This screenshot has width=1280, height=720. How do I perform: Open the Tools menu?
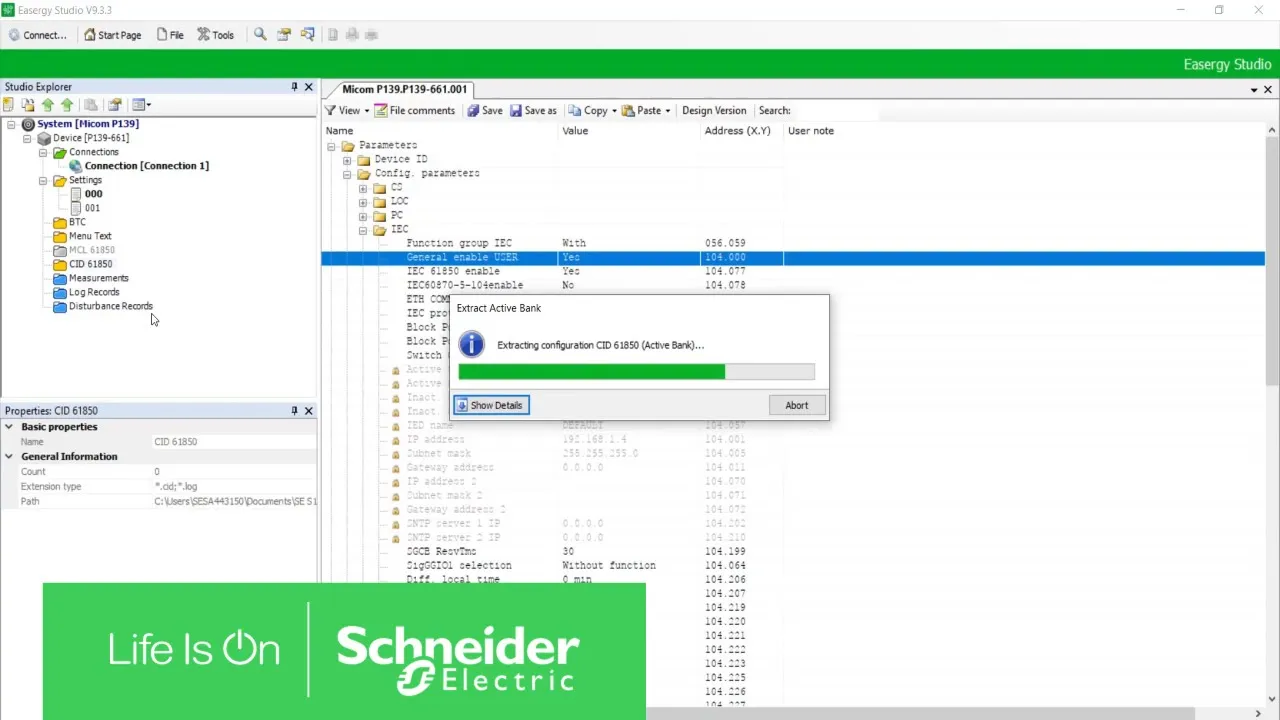point(215,35)
